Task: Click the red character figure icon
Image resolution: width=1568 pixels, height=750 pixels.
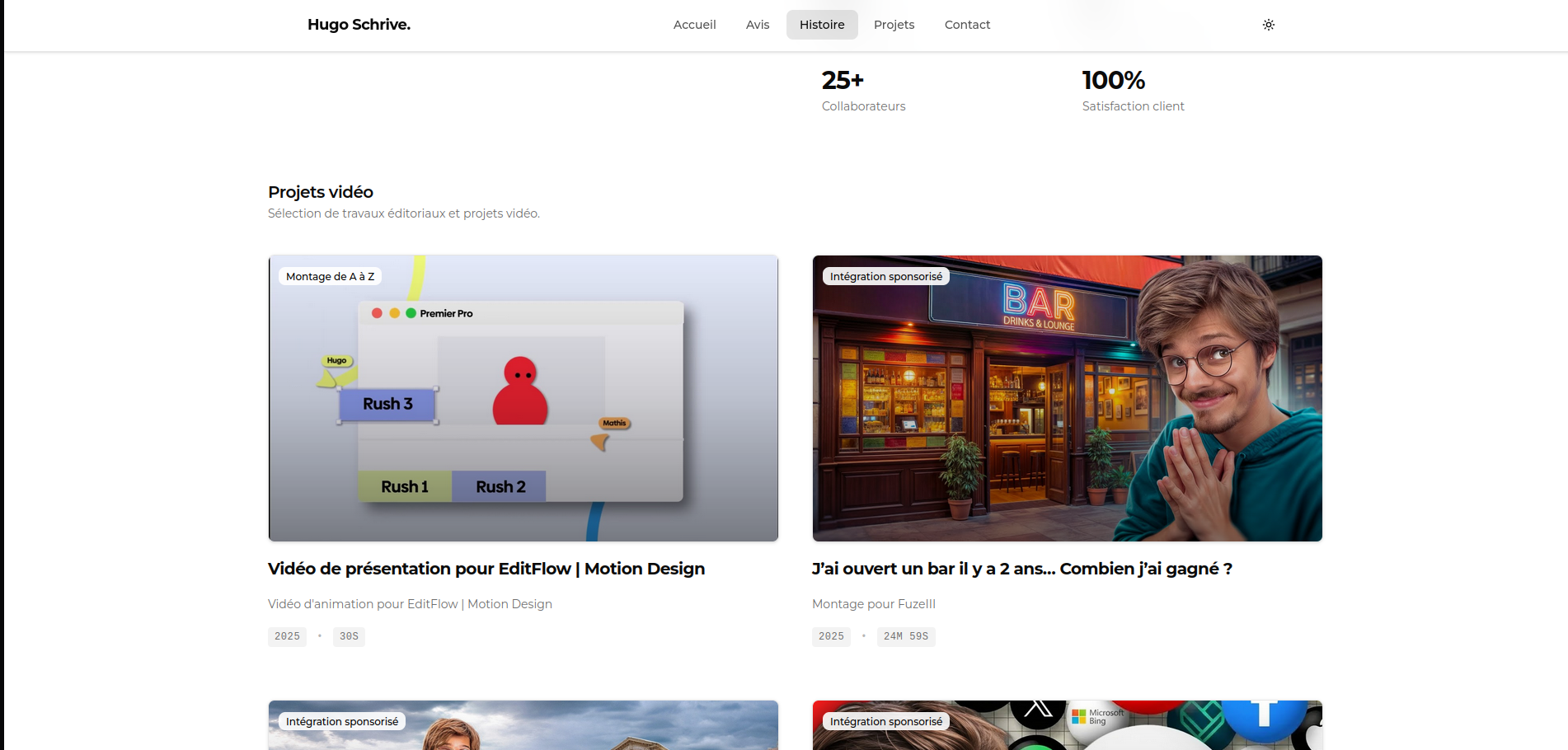Action: tap(519, 391)
